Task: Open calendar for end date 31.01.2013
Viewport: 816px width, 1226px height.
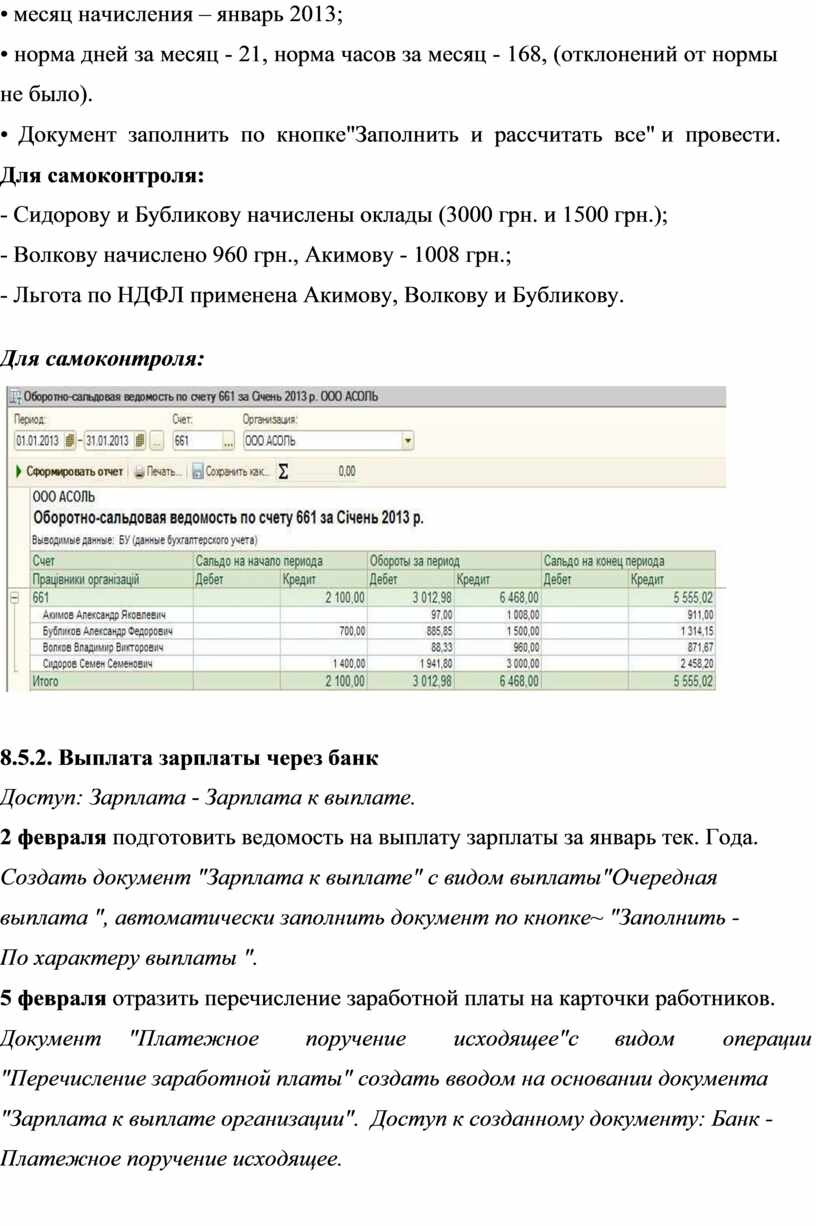Action: click(140, 440)
